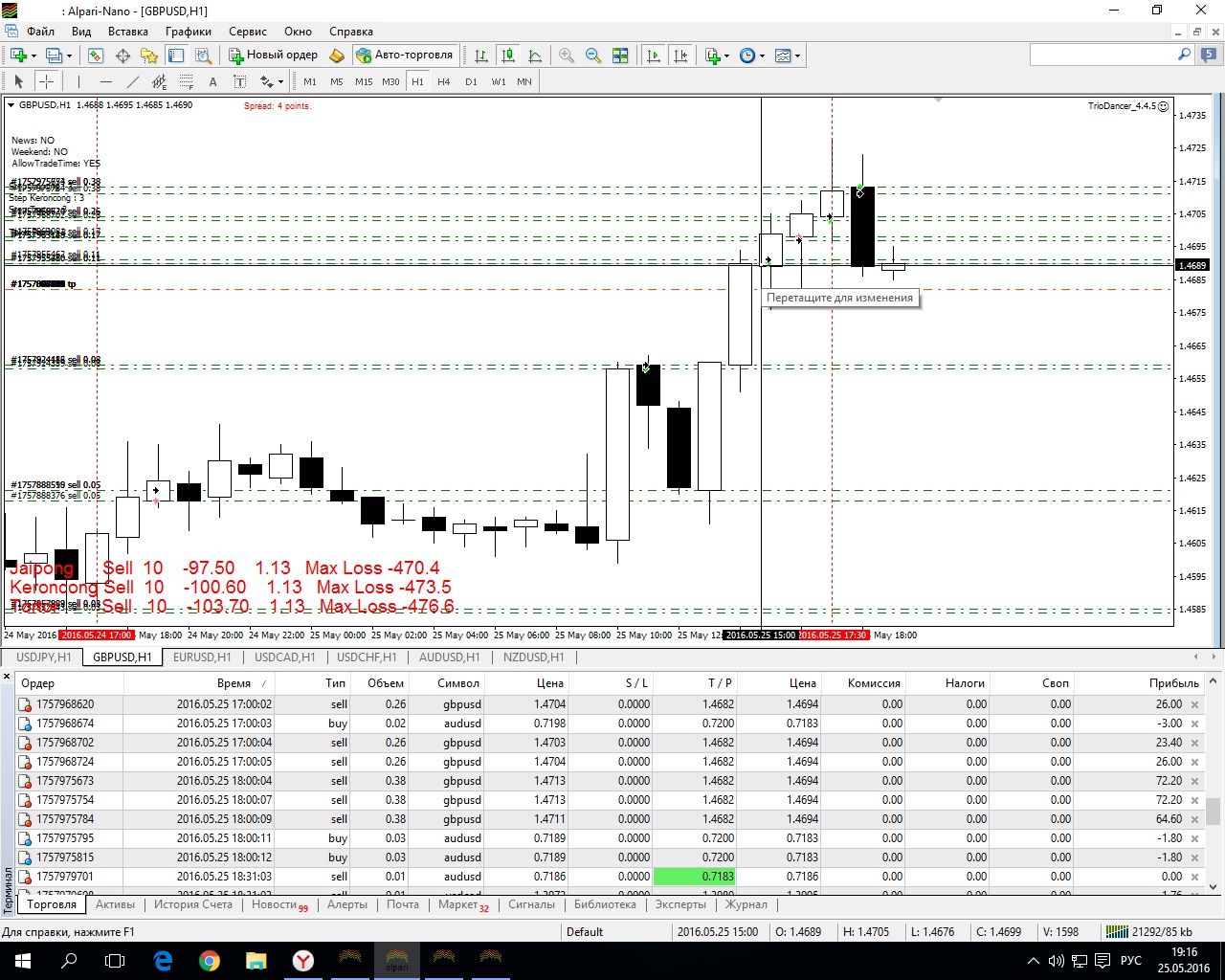Select the crosshair tool
Viewport: 1225px width, 980px height.
(x=46, y=81)
